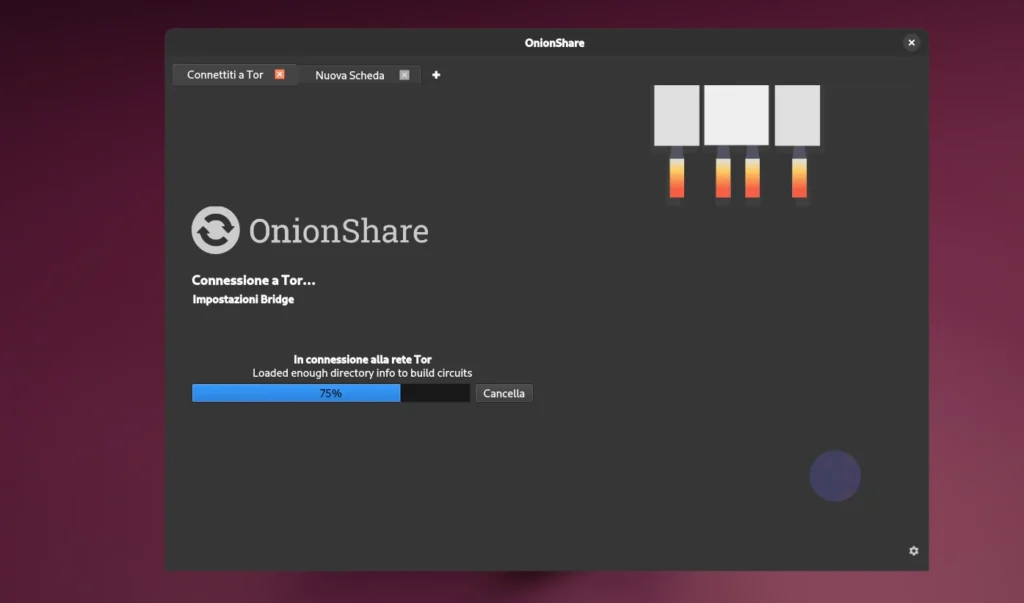Click the Connessione a Tor heading

pos(253,280)
